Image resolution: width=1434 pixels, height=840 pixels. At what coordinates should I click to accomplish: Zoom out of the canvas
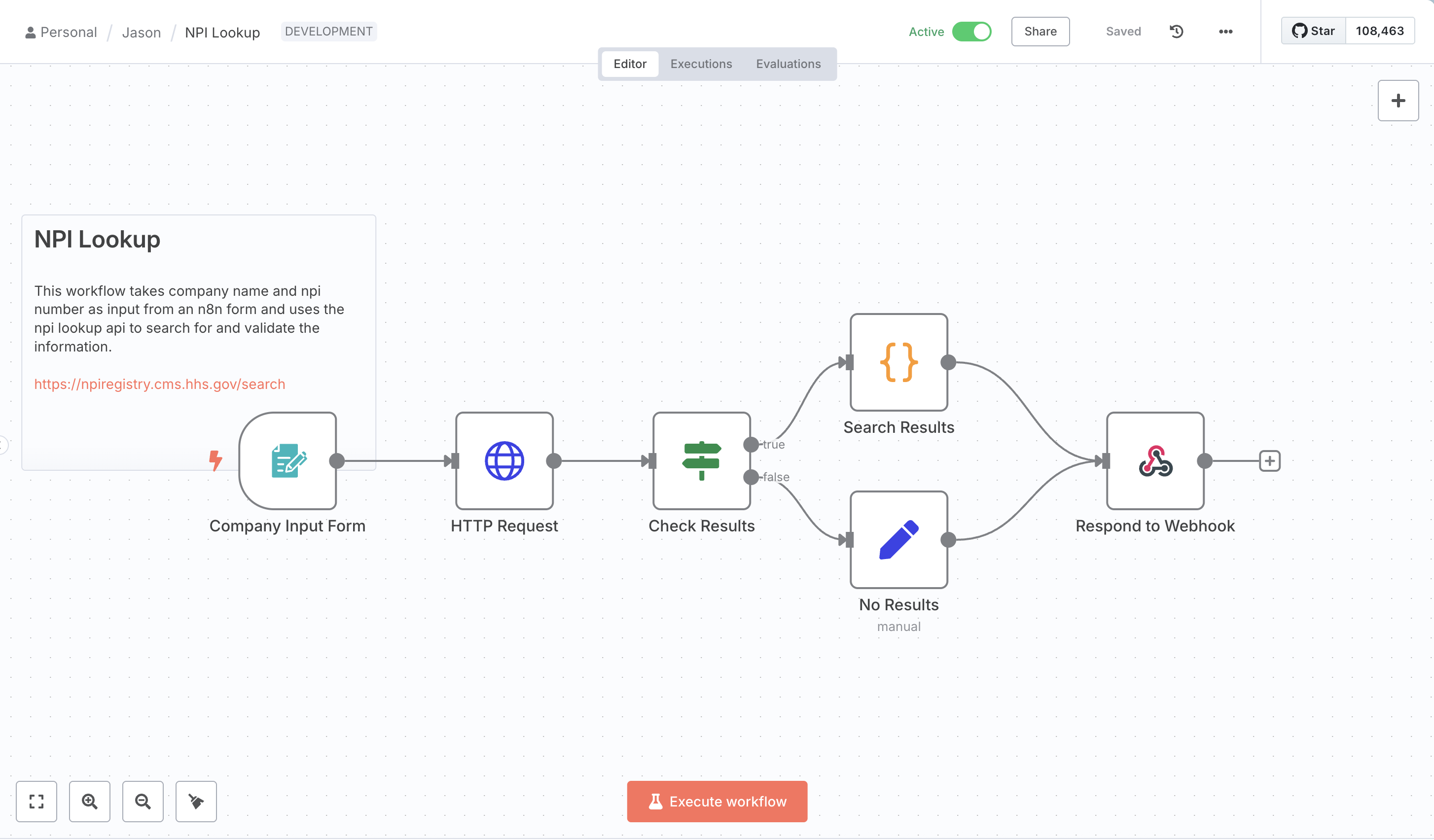(x=142, y=802)
